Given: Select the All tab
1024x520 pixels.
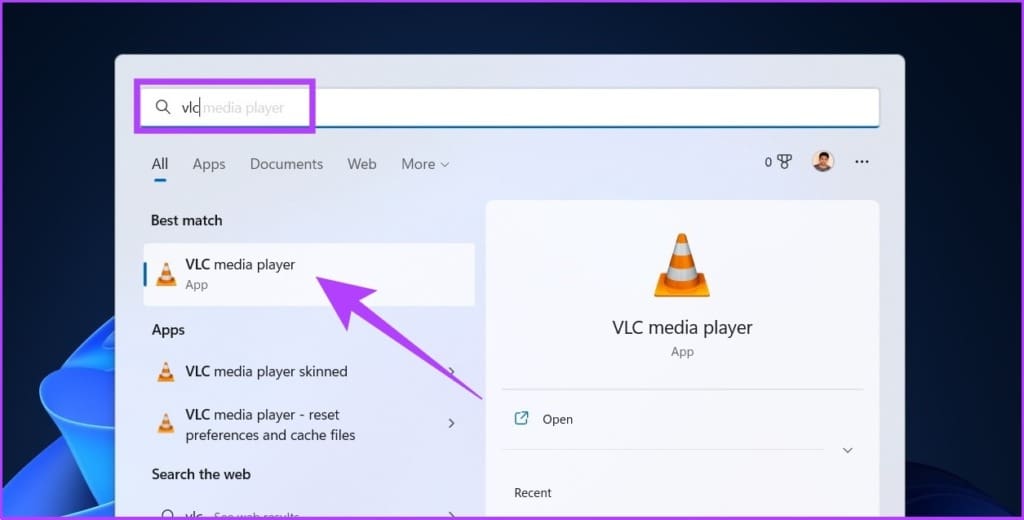Looking at the screenshot, I should (160, 164).
